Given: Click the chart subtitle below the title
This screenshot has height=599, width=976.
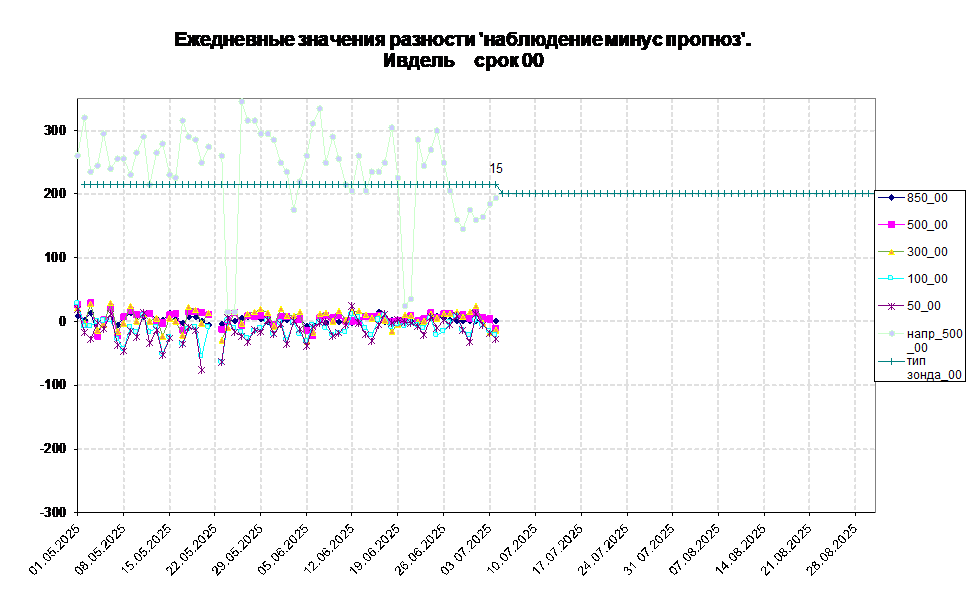Looking at the screenshot, I should pos(462,61).
